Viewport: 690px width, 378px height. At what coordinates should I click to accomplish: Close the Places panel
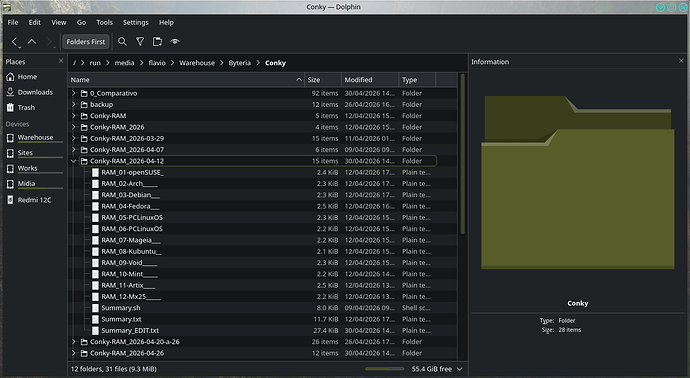61,61
